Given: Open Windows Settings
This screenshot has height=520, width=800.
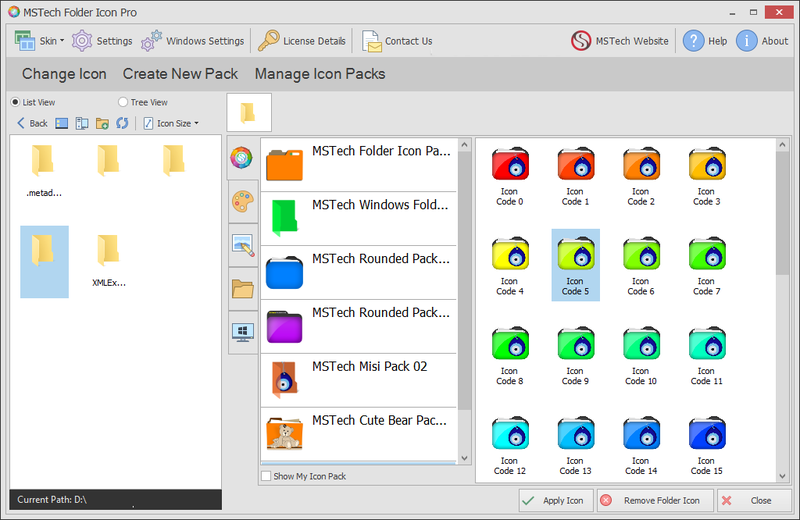Looking at the screenshot, I should coord(193,41).
